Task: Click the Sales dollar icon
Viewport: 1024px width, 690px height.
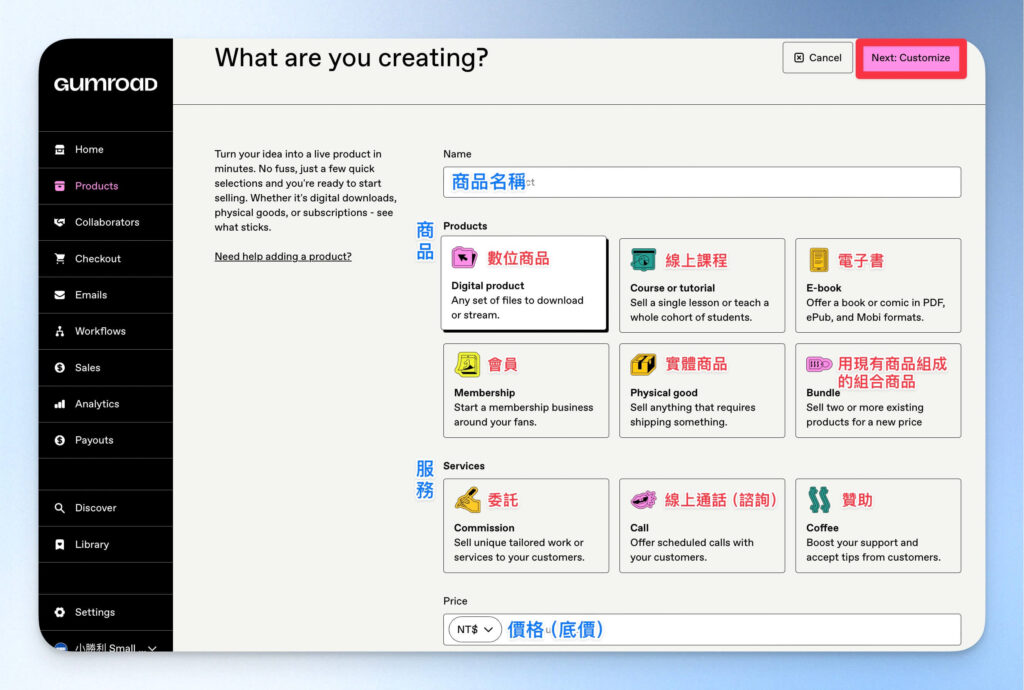Action: 59,368
